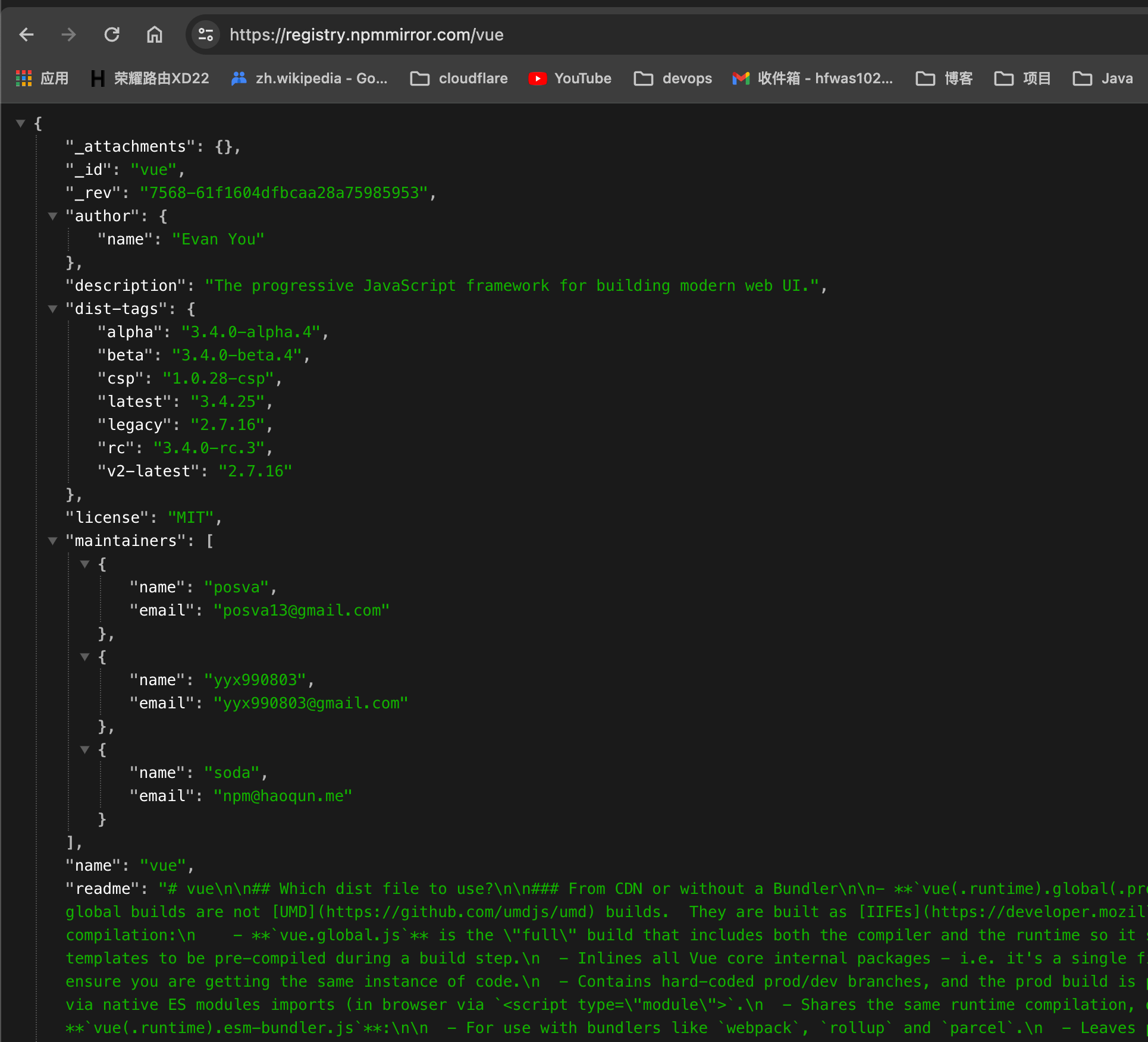Collapse the root JSON object
The image size is (1148, 1042).
pos(21,123)
